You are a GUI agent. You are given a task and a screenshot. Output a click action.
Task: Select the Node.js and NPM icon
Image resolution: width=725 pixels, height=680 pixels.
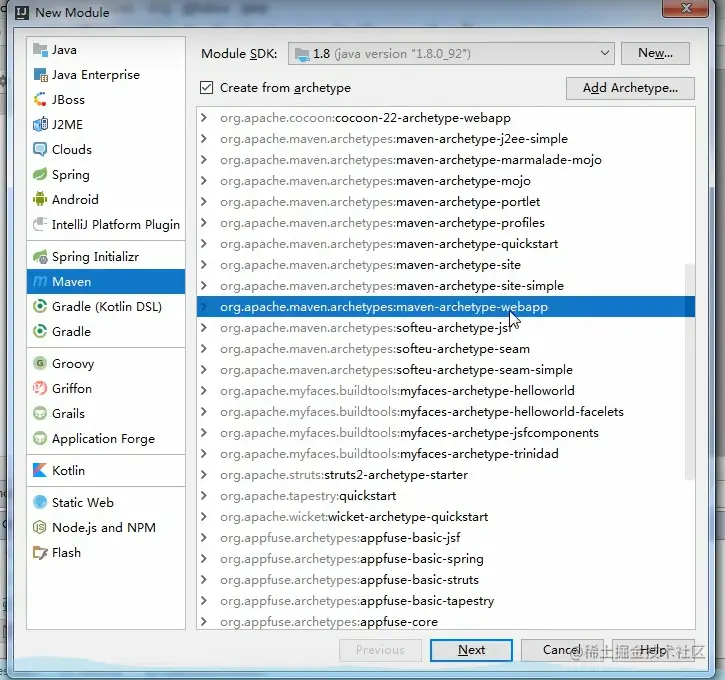coord(40,527)
